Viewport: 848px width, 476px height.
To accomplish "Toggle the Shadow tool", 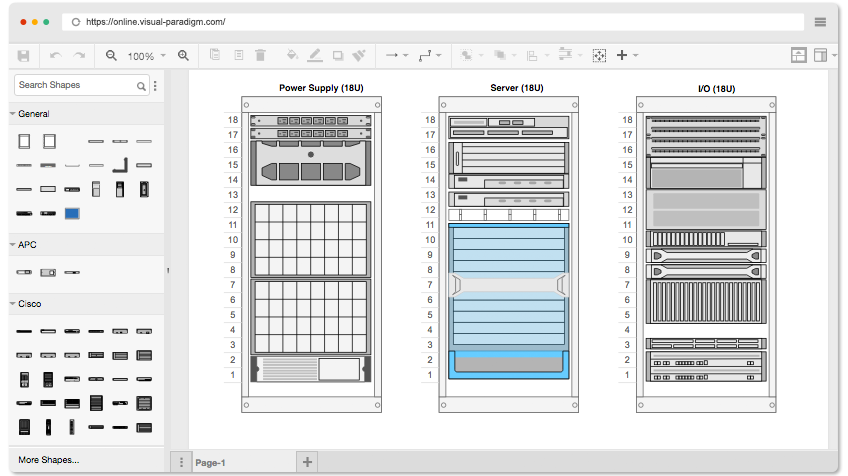I will click(x=338, y=56).
